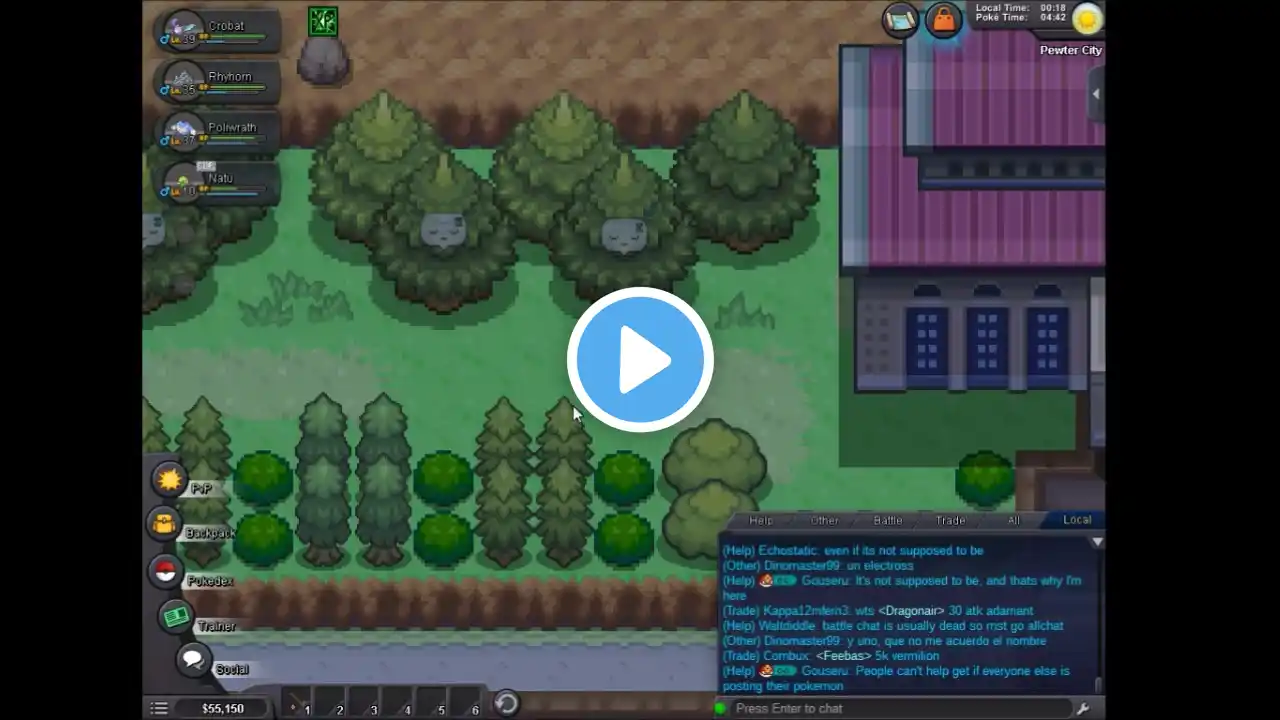
Task: Select Poliwrath in the party list
Action: tap(218, 133)
